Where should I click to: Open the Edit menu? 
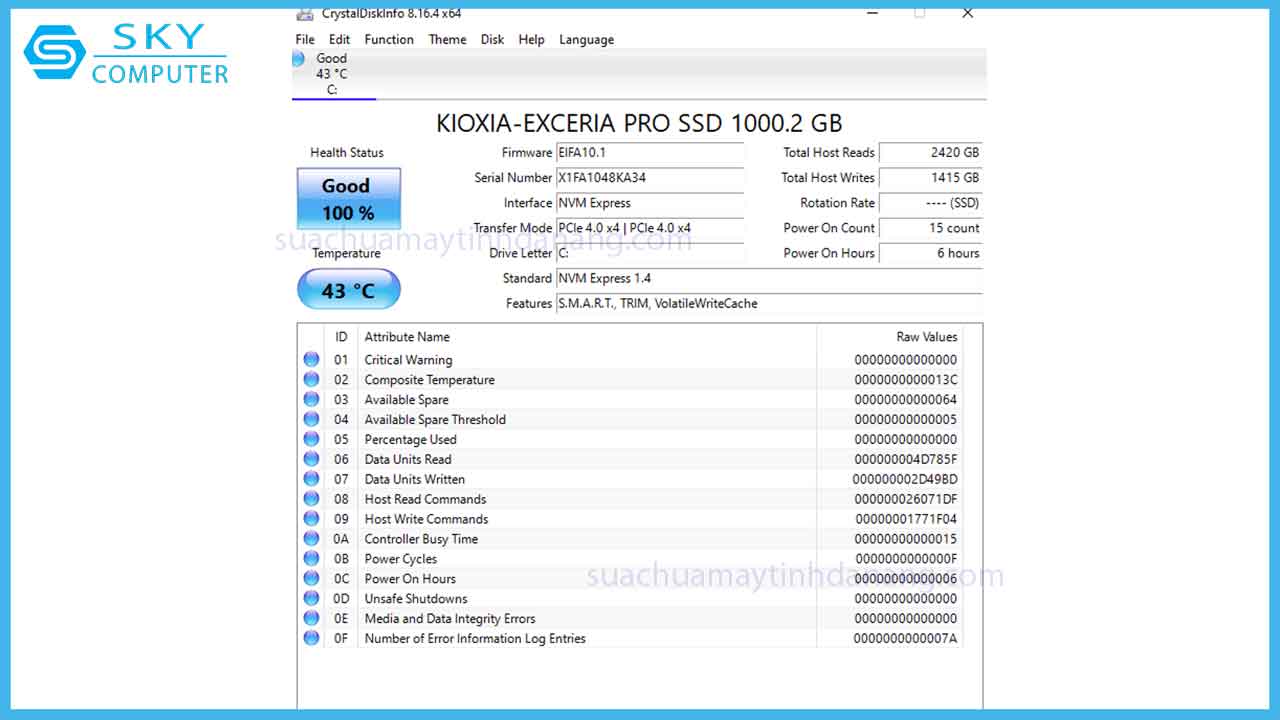(340, 40)
